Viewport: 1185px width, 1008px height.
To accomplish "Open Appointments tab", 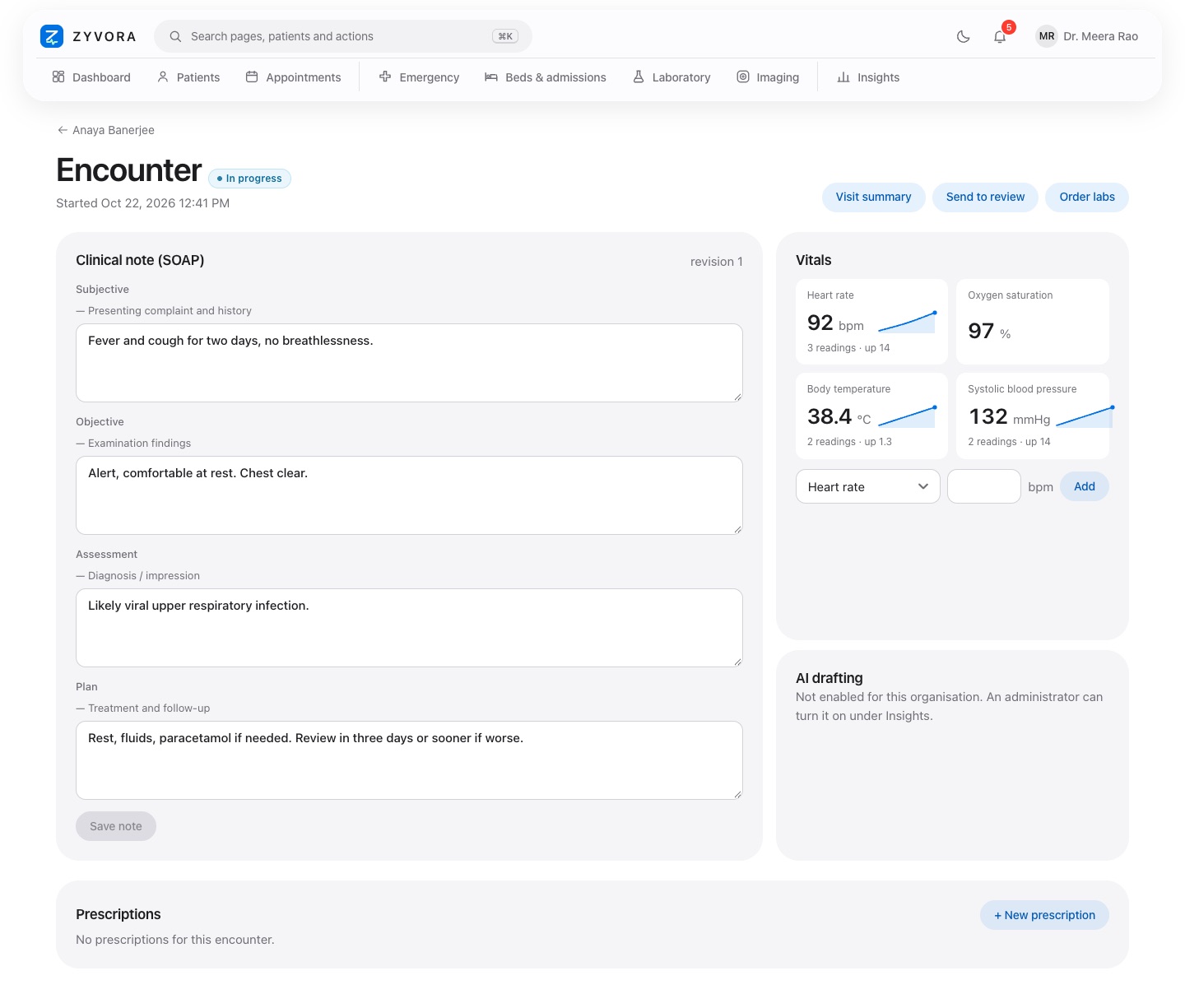I will pos(293,77).
